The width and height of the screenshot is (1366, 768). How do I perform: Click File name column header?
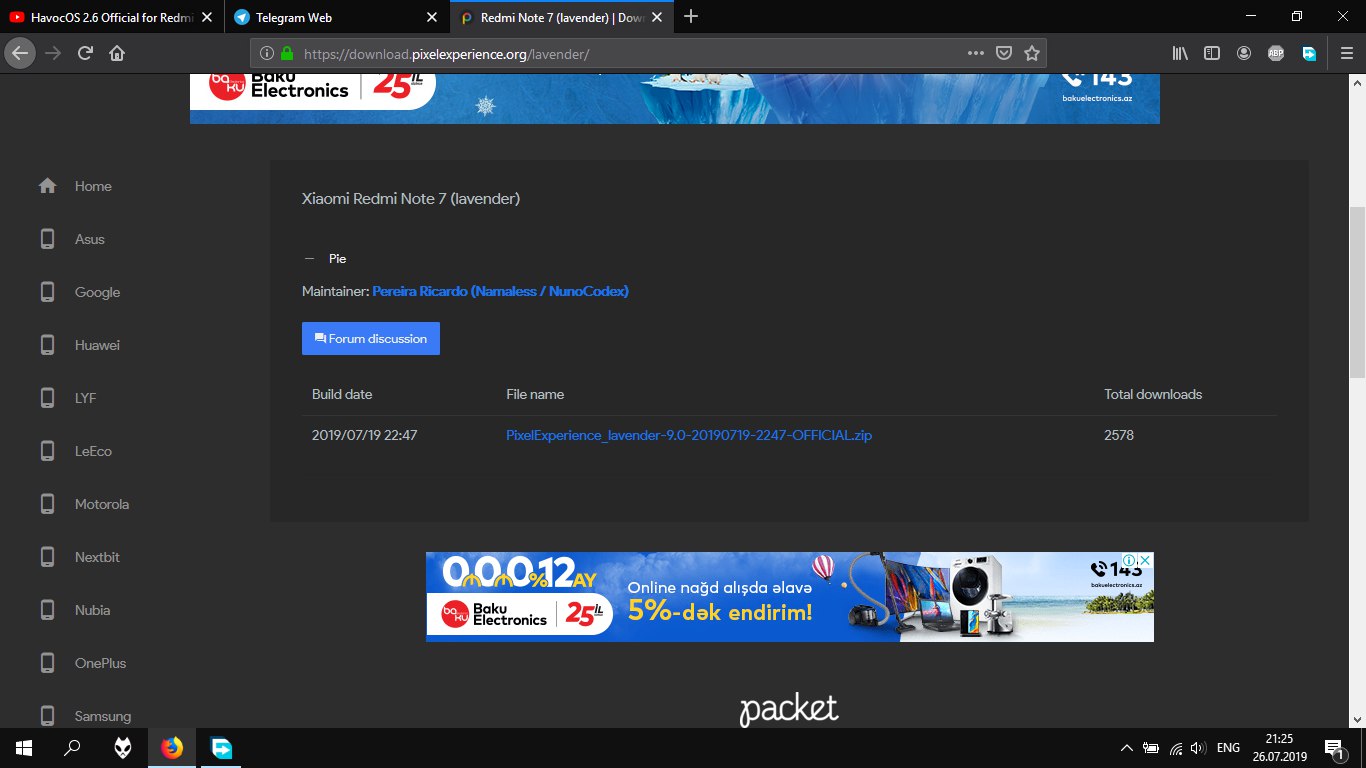point(535,394)
